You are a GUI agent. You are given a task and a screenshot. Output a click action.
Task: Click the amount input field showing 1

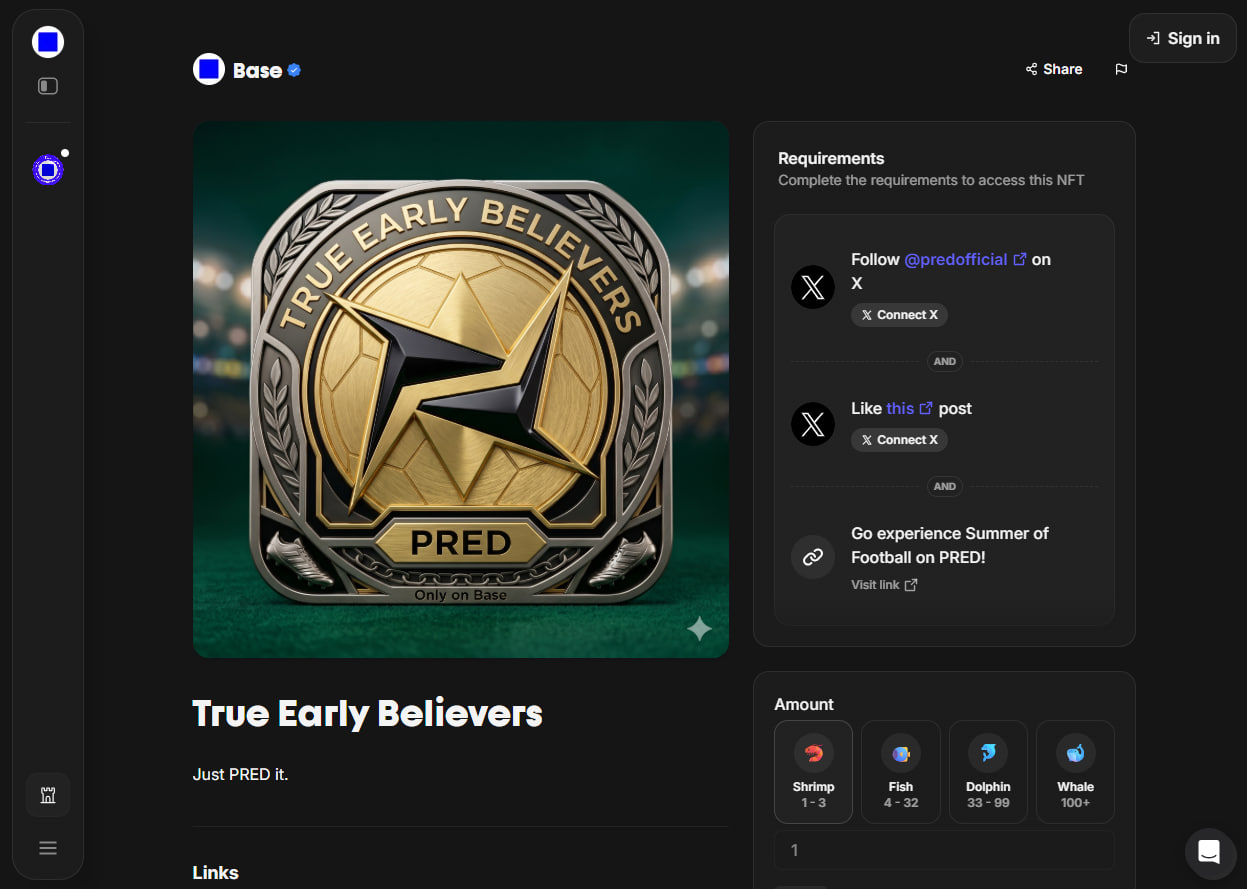click(944, 850)
